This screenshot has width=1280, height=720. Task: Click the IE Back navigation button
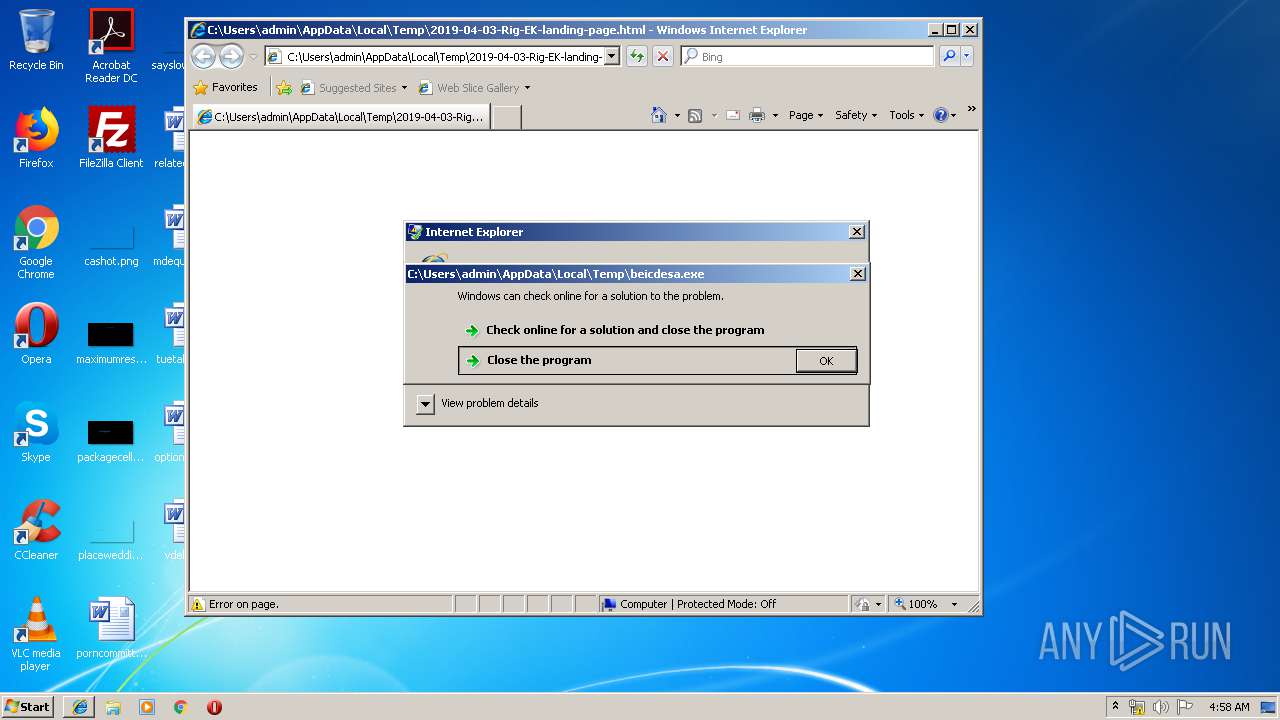(x=203, y=56)
